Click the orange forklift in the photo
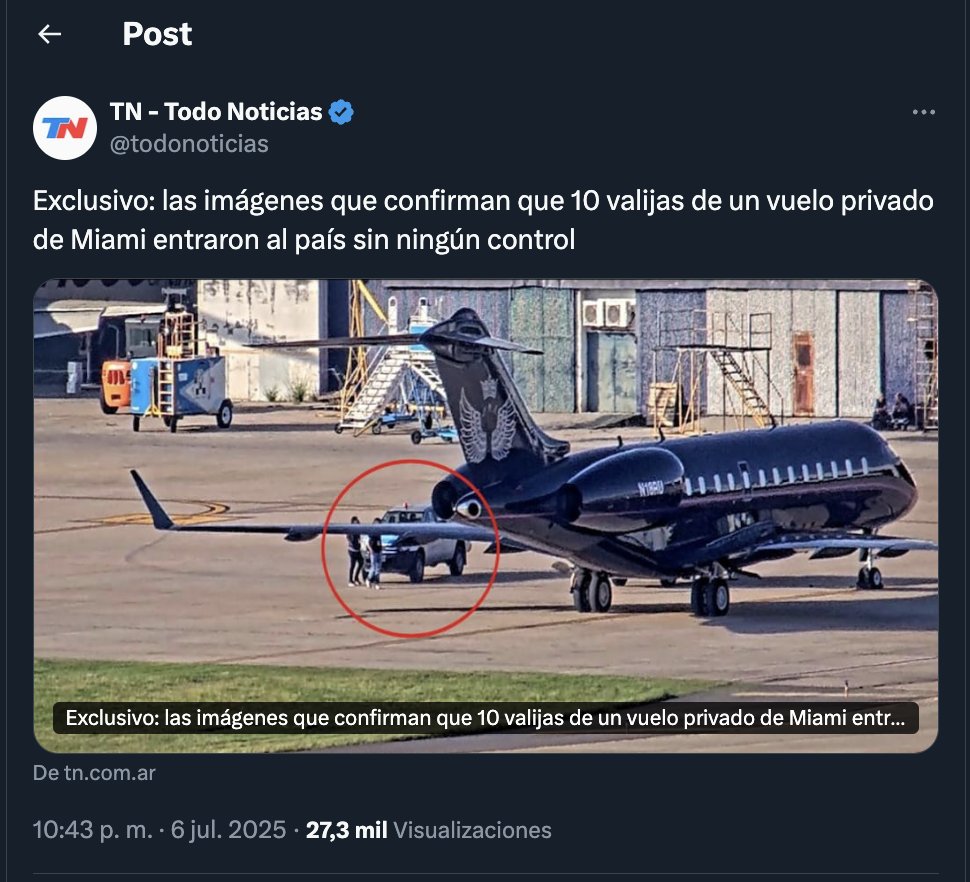This screenshot has width=970, height=882. (x=116, y=385)
